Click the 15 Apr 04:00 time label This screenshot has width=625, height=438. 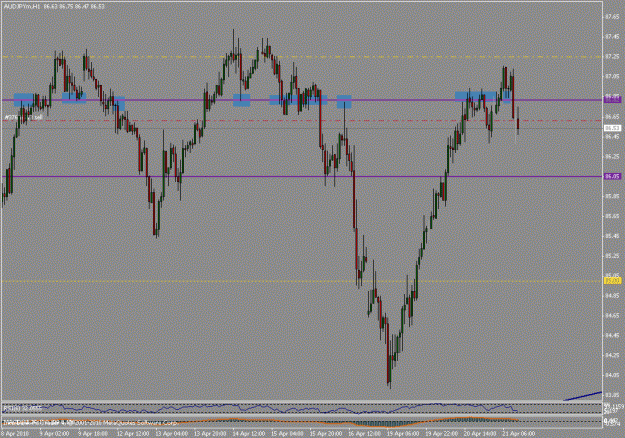[x=287, y=434]
